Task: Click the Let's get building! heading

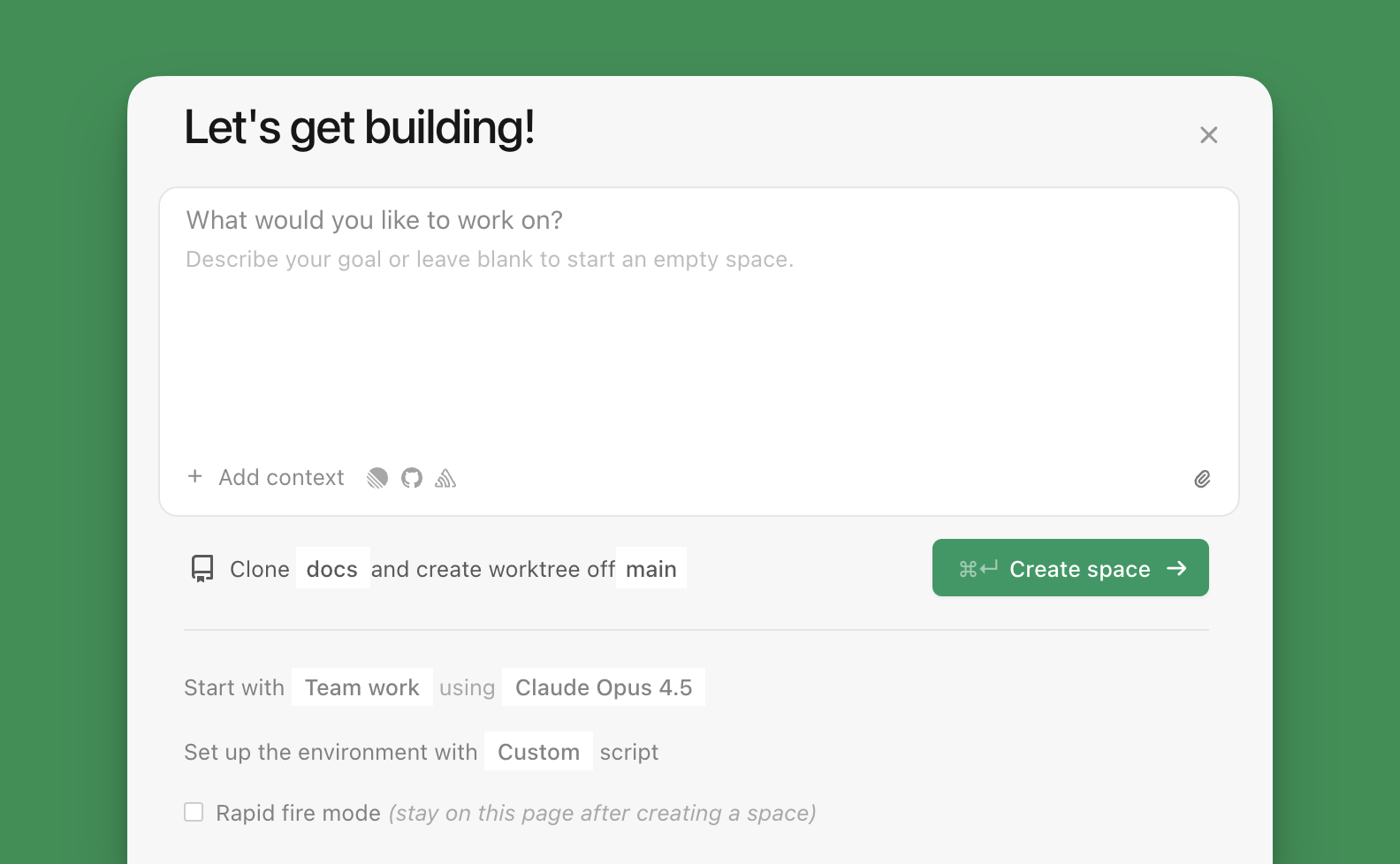Action: pos(360,127)
